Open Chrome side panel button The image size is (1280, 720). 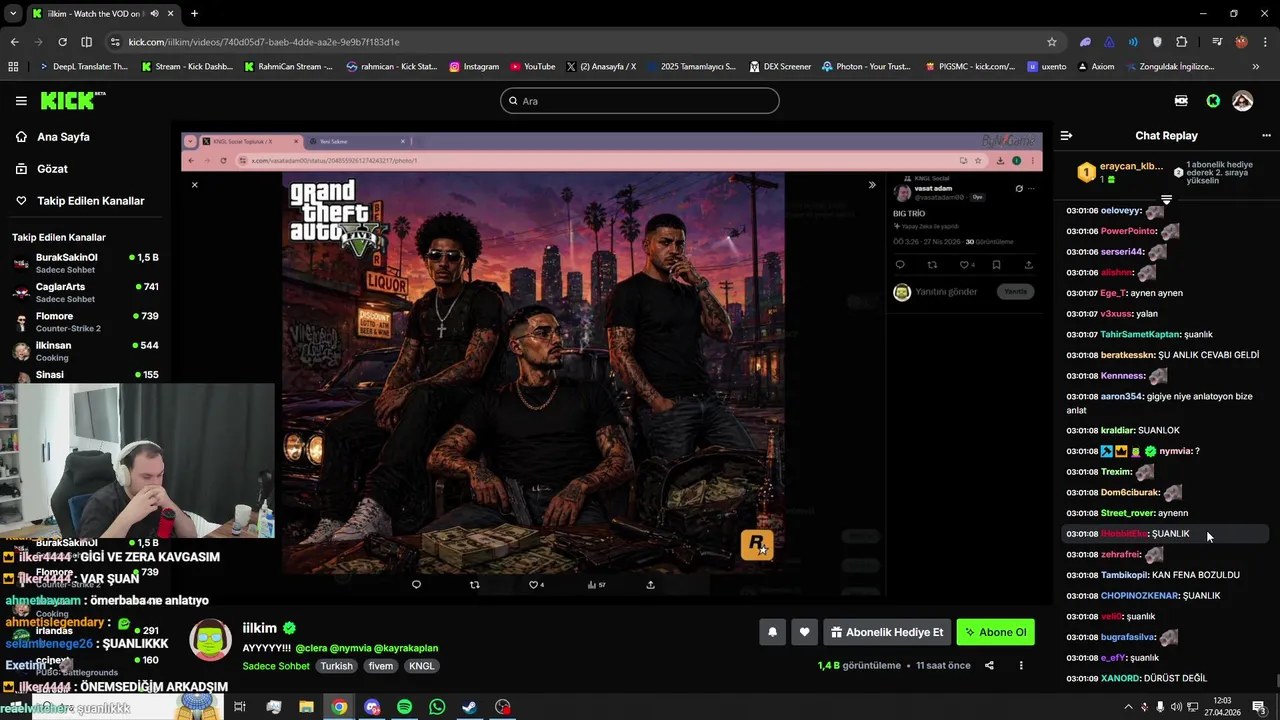(x=86, y=42)
